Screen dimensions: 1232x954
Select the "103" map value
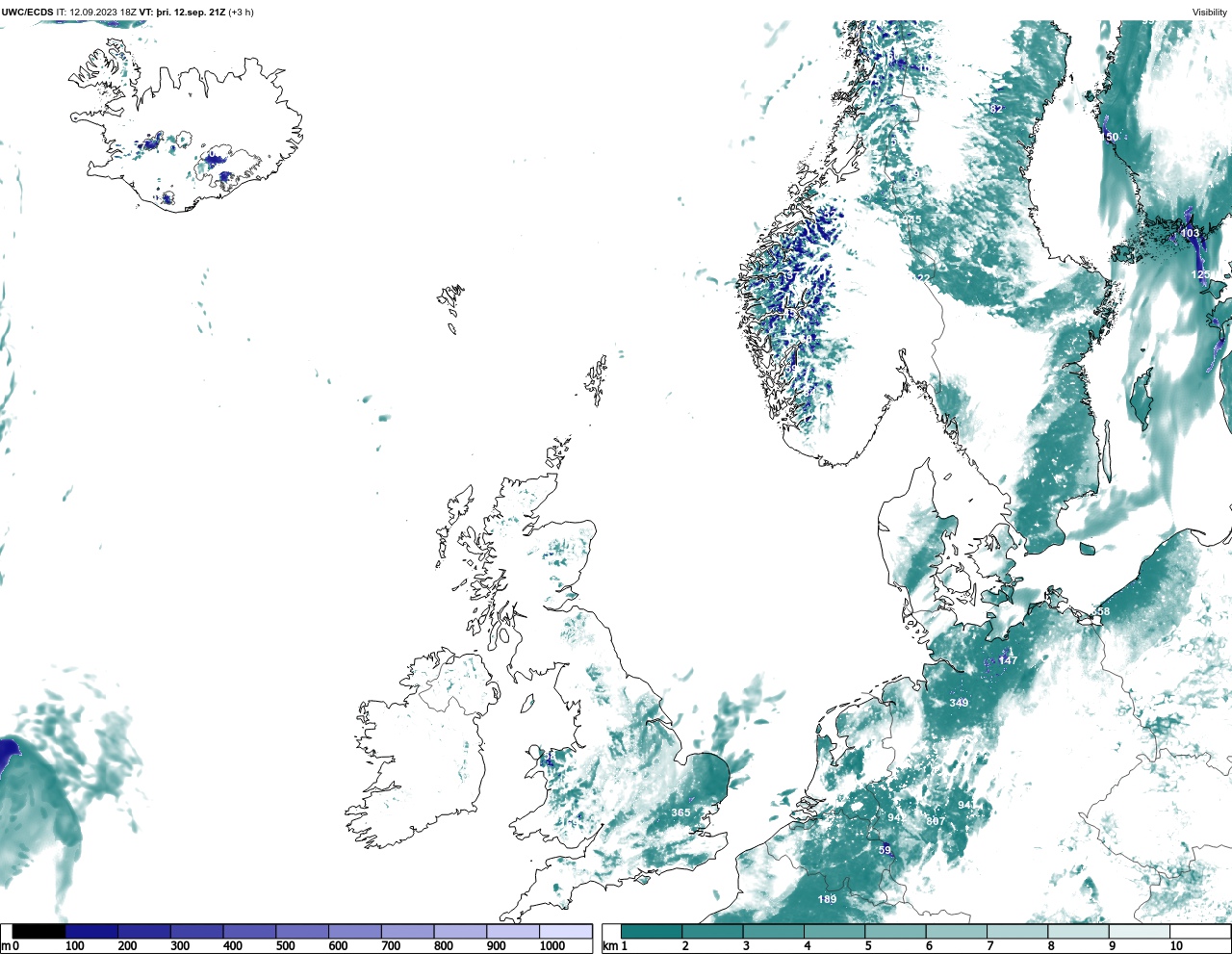[x=1191, y=233]
